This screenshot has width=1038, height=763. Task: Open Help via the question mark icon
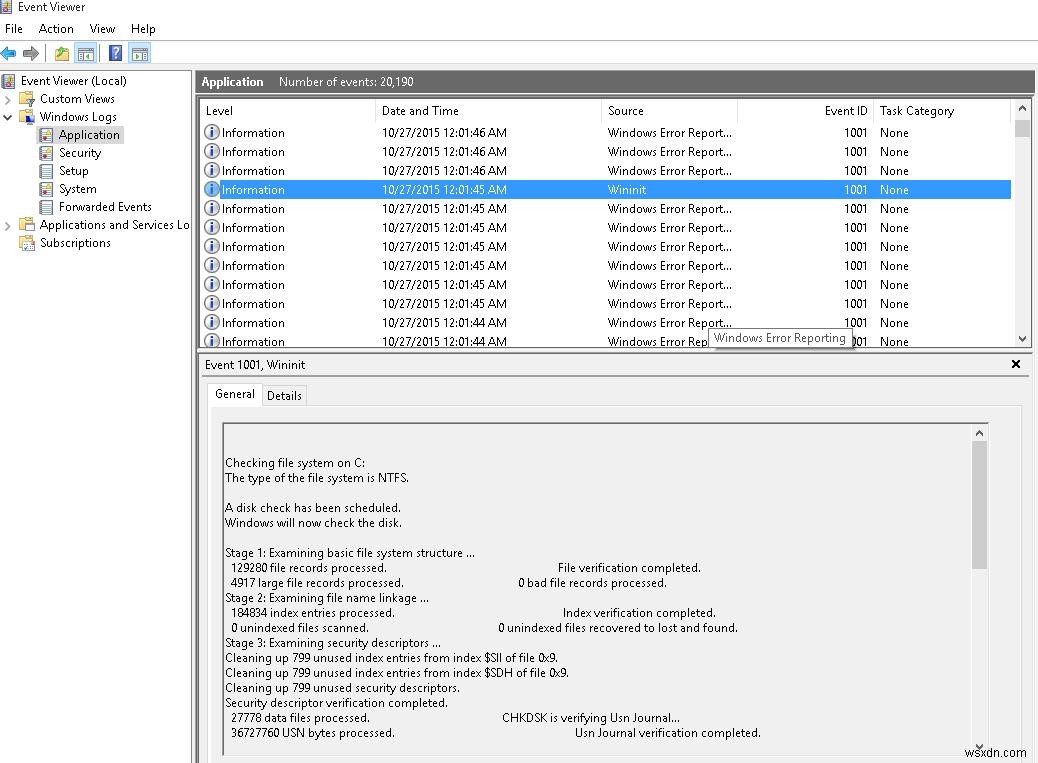(114, 53)
